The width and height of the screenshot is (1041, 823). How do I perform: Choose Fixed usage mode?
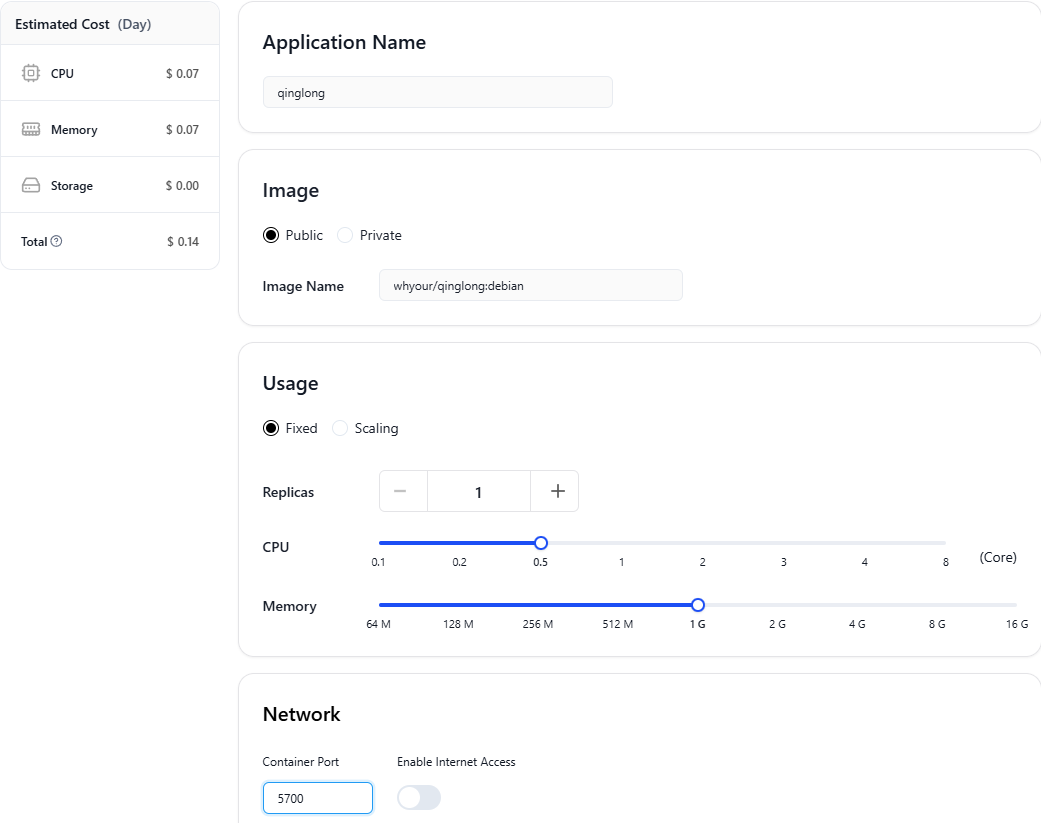click(271, 428)
